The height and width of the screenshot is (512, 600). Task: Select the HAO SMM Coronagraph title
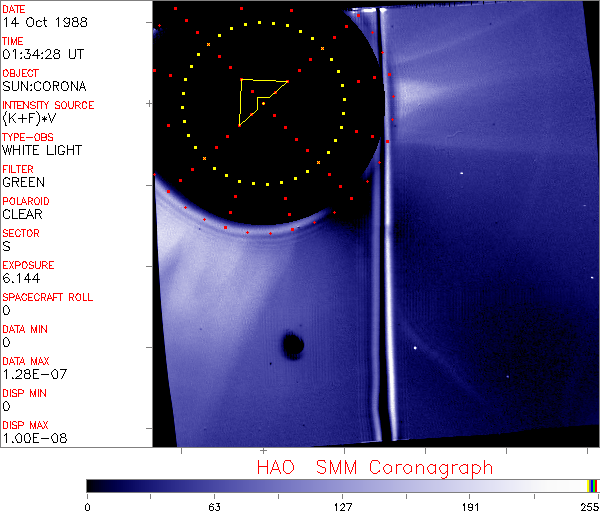click(x=375, y=468)
